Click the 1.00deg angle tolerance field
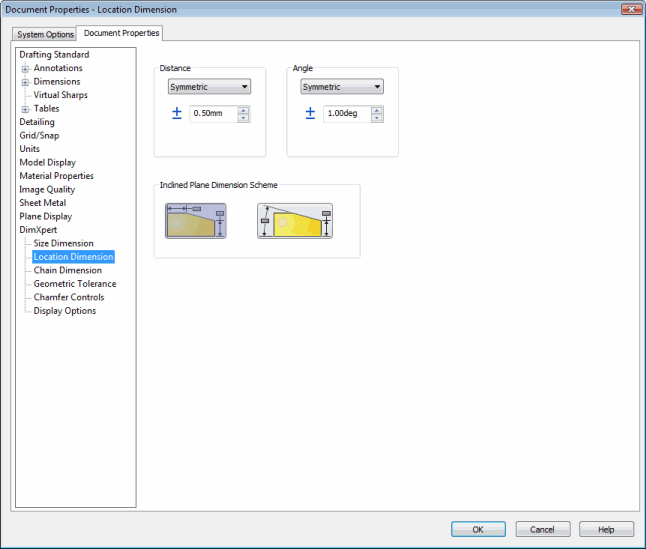The image size is (646, 549). (x=347, y=113)
